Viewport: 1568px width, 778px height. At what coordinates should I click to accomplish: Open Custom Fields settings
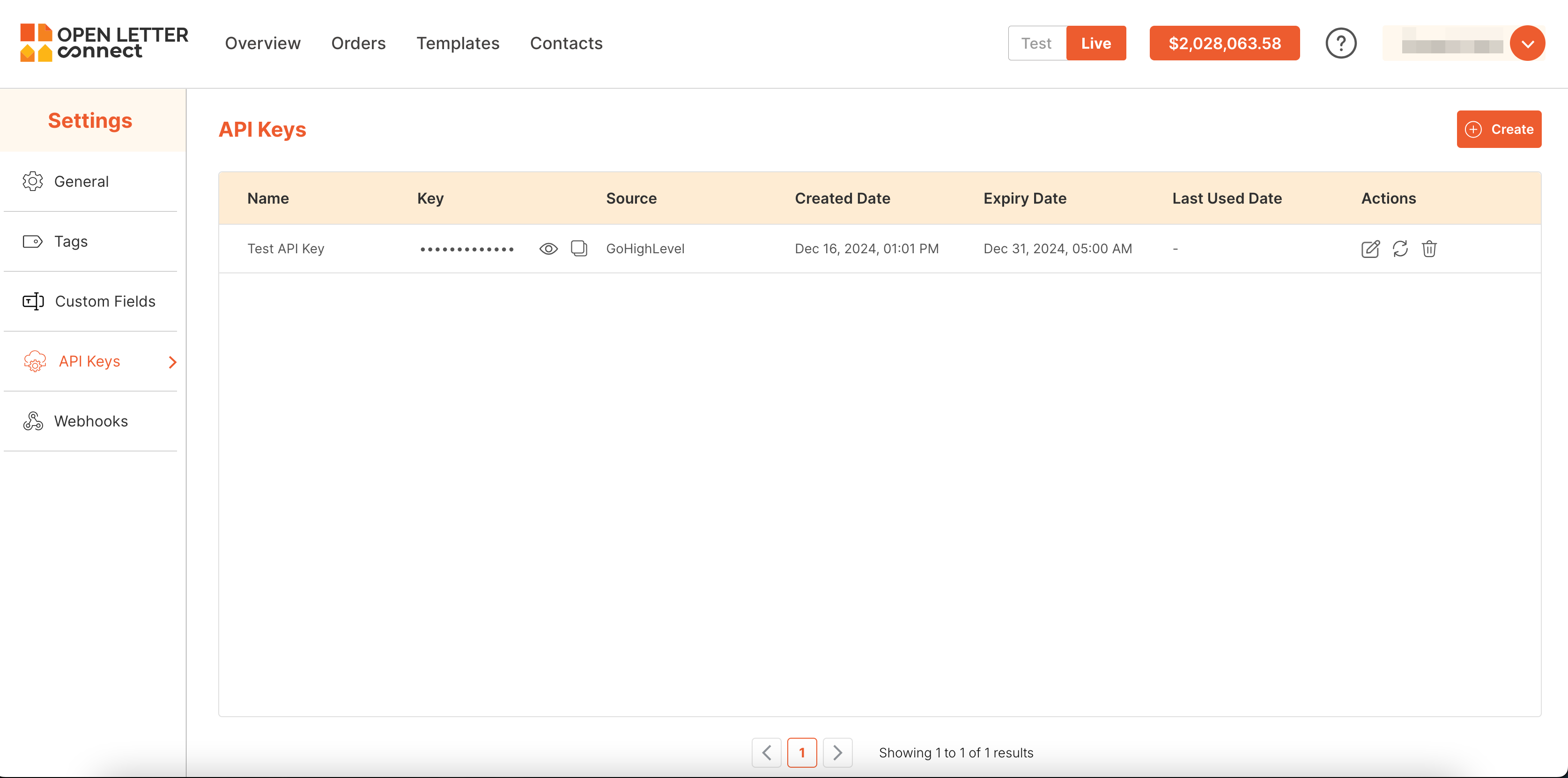point(105,301)
